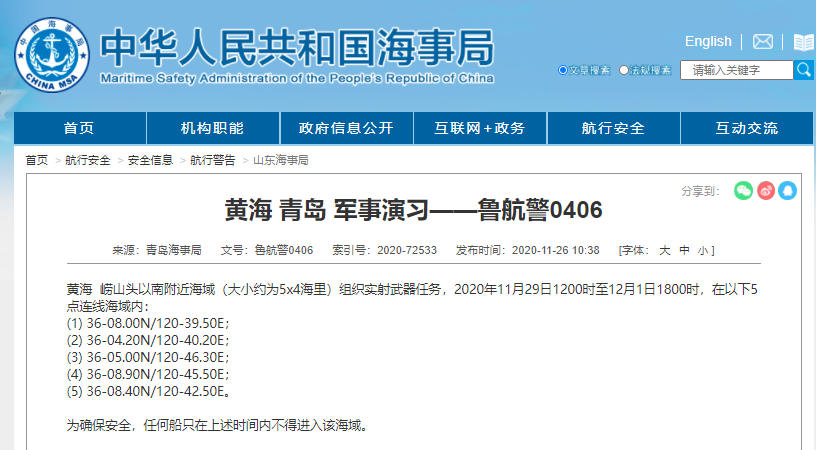Click the China MSA anchor logo
The width and height of the screenshot is (816, 450).
[x=52, y=55]
